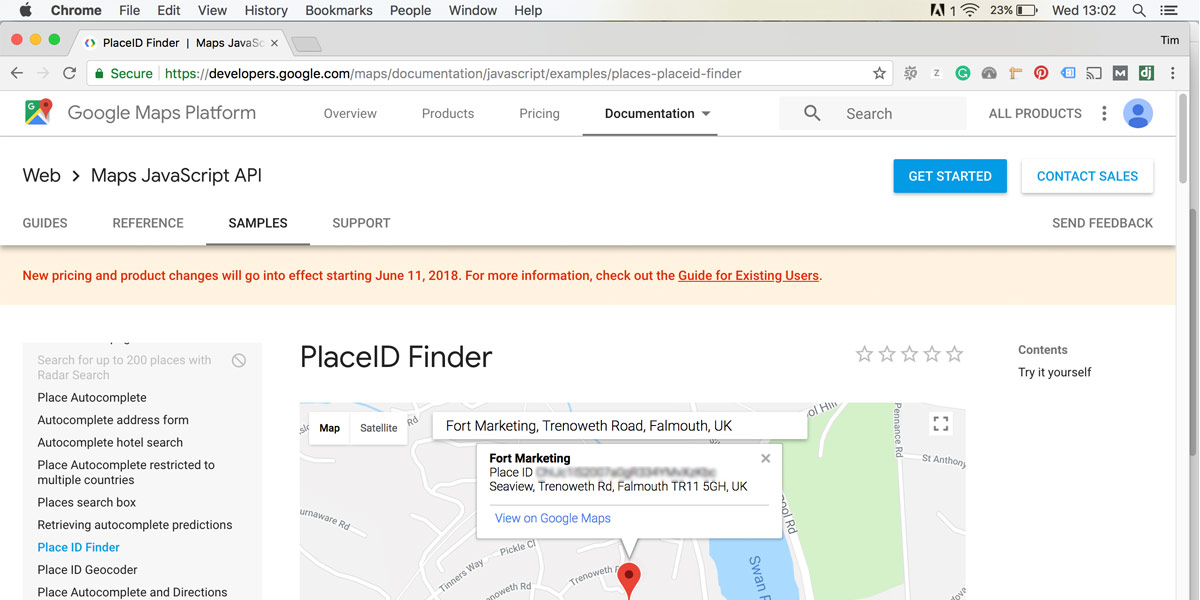Click the CONTACT SALES button
This screenshot has width=1200, height=600.
1087,176
